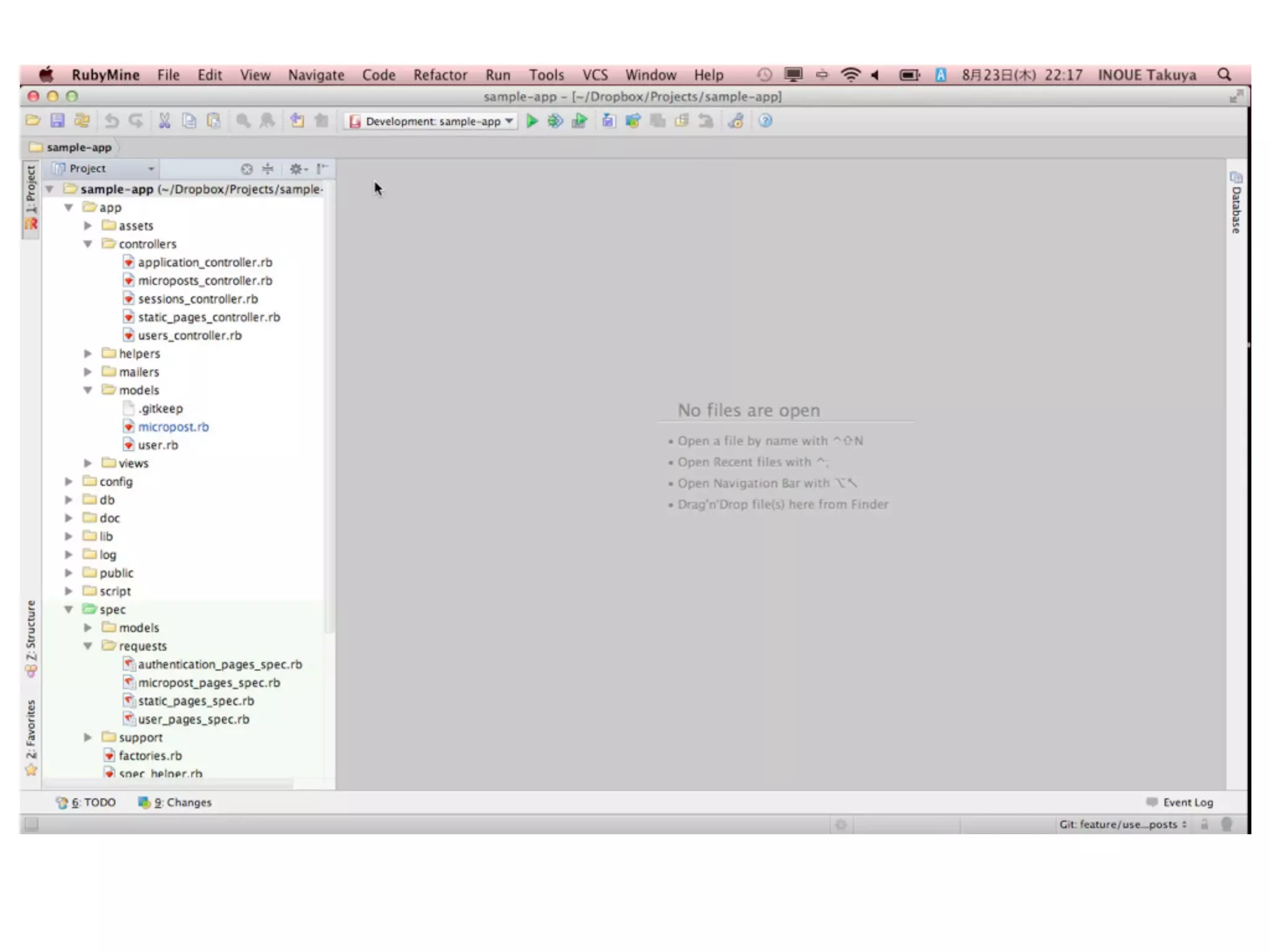Click the Open folder toolbar icon
1270x952 pixels.
click(x=33, y=121)
